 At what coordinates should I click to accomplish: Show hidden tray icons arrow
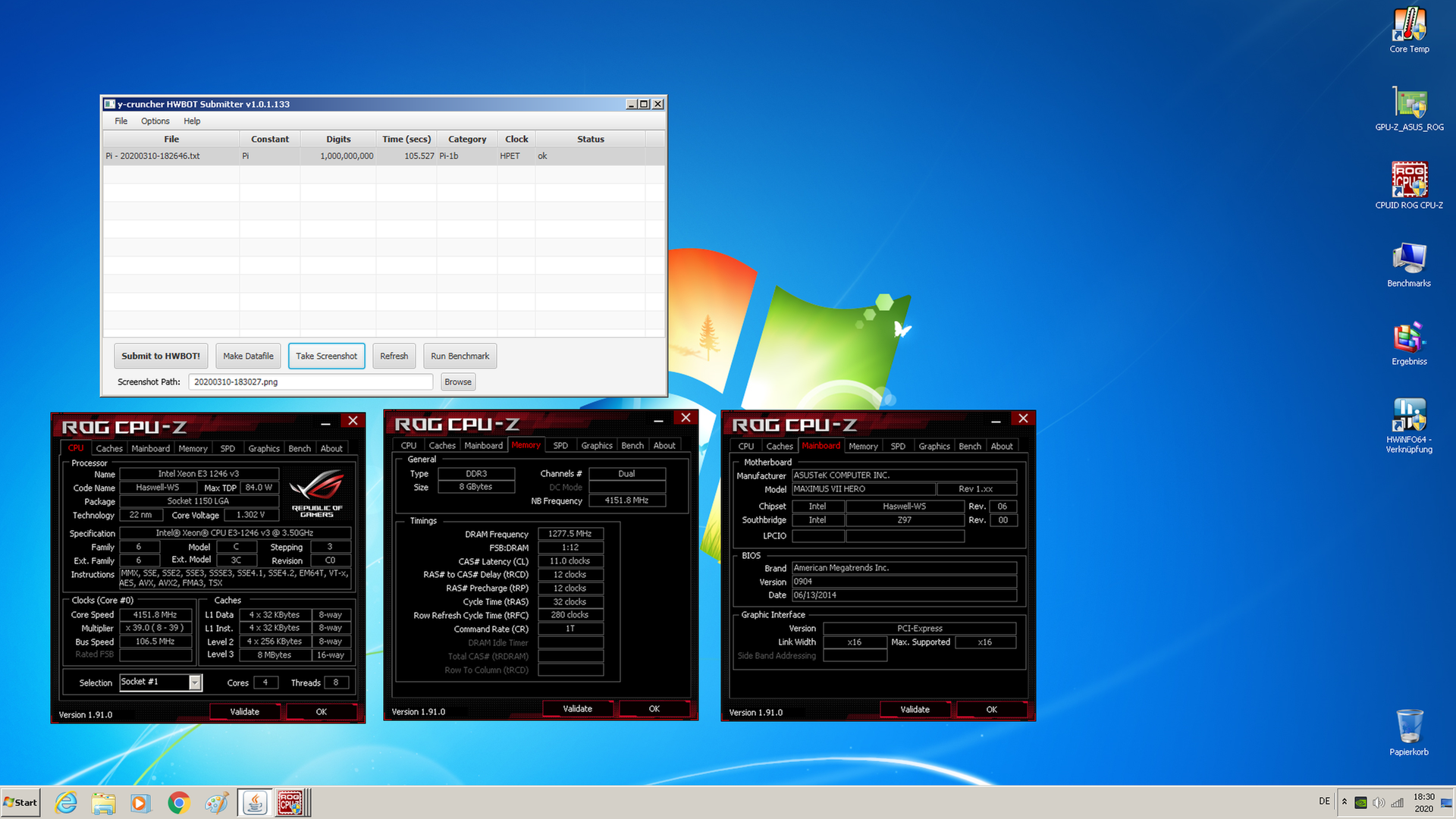coord(1345,802)
